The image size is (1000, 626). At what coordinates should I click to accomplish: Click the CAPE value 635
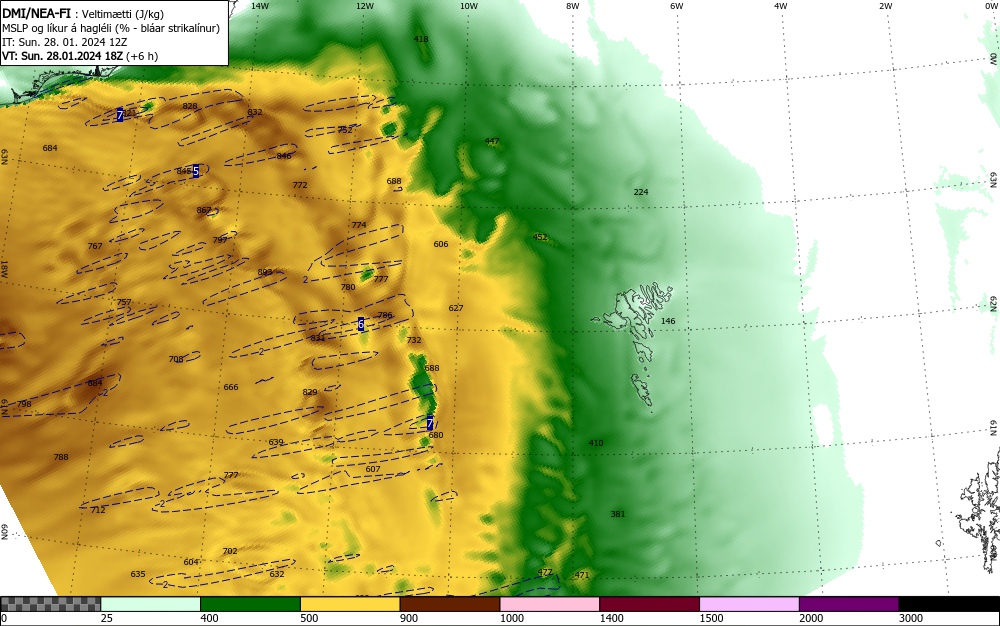pos(138,574)
